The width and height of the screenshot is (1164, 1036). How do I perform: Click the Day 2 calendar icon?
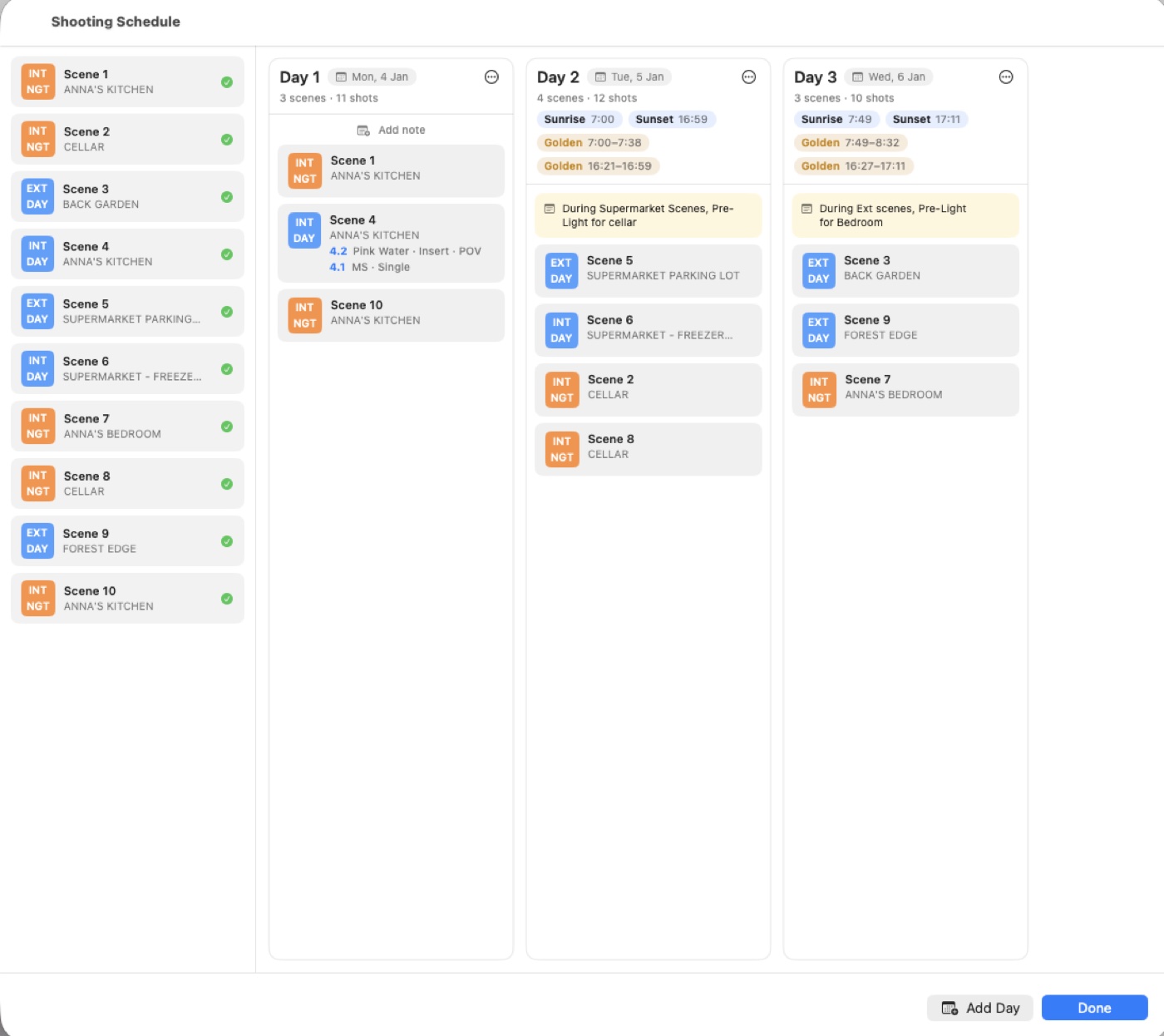(600, 77)
